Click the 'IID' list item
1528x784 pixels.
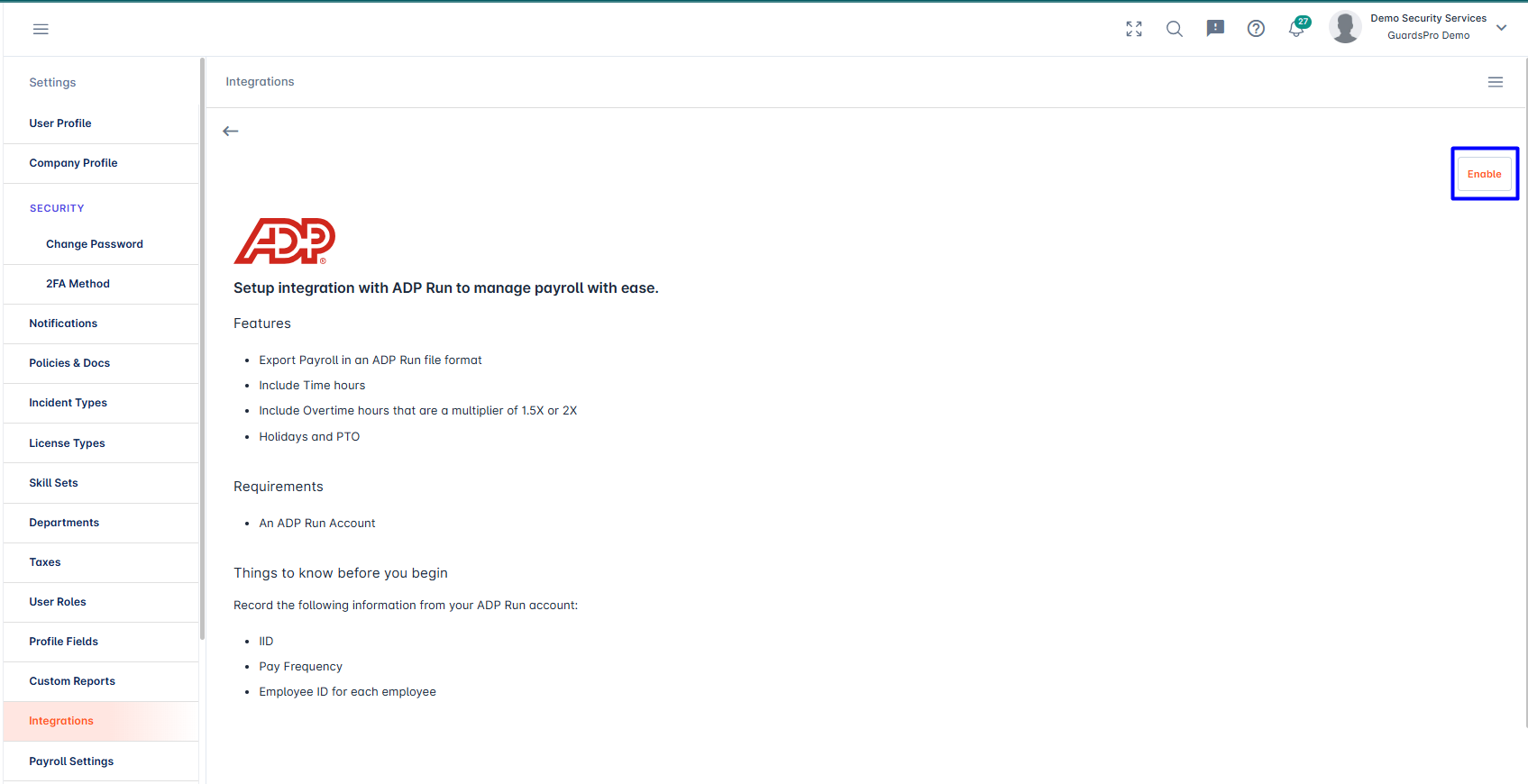(266, 642)
